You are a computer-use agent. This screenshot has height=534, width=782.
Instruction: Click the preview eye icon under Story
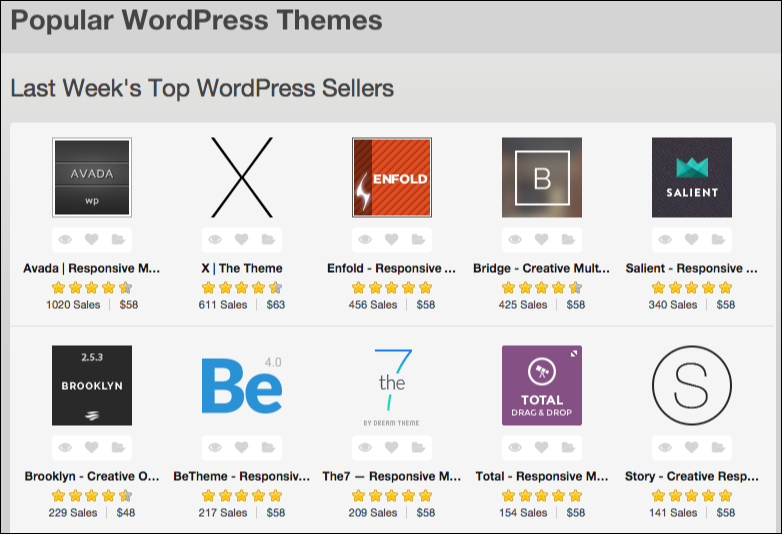coord(665,448)
